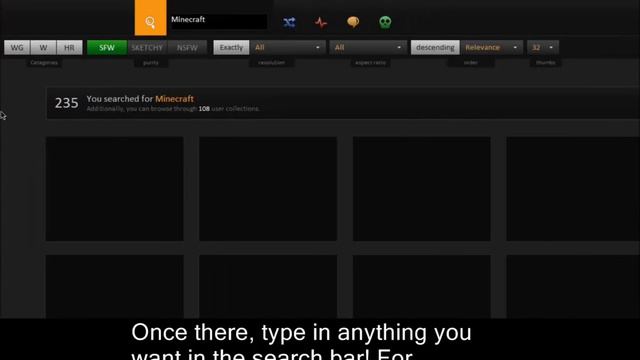Open the blue random shuffle icon
640x360 pixels.
coord(289,22)
